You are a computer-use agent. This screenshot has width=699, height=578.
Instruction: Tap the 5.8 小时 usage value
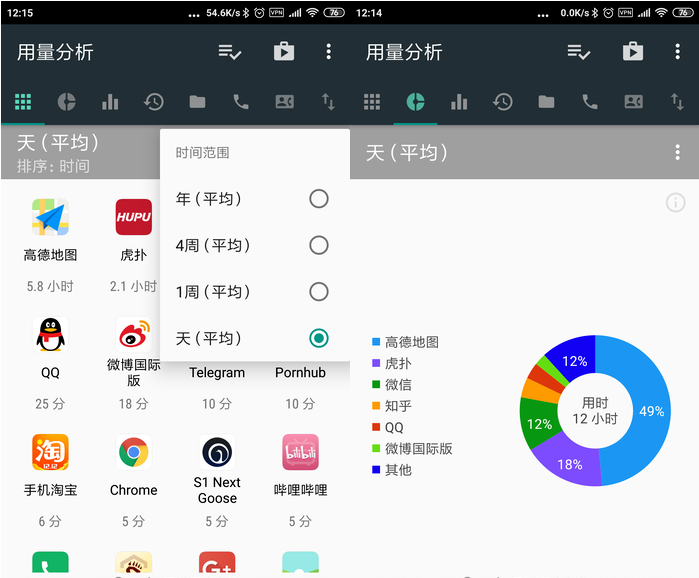point(50,286)
